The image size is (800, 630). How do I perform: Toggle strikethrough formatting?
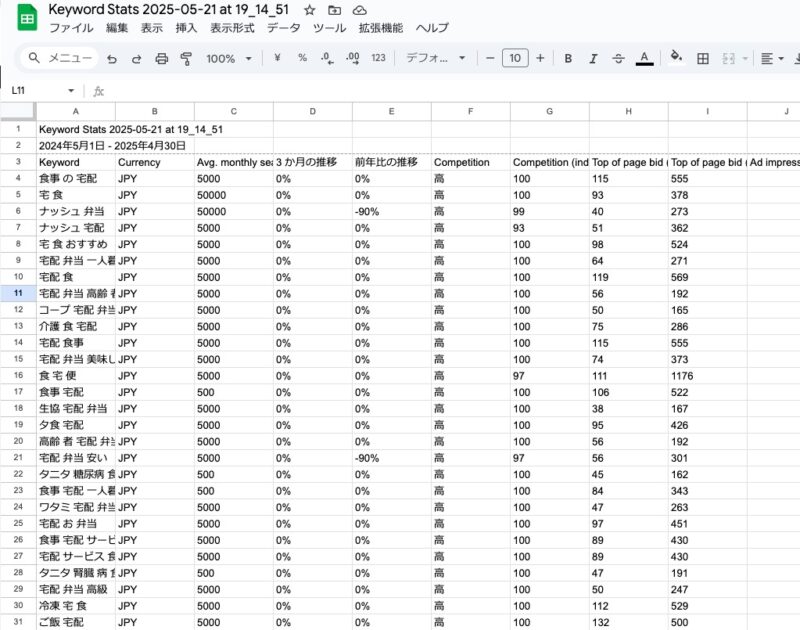pos(618,59)
